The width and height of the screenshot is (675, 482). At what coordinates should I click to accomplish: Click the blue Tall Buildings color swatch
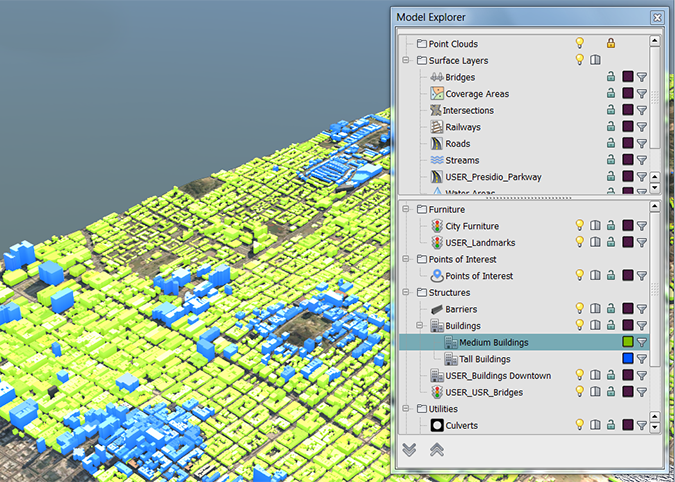628,358
